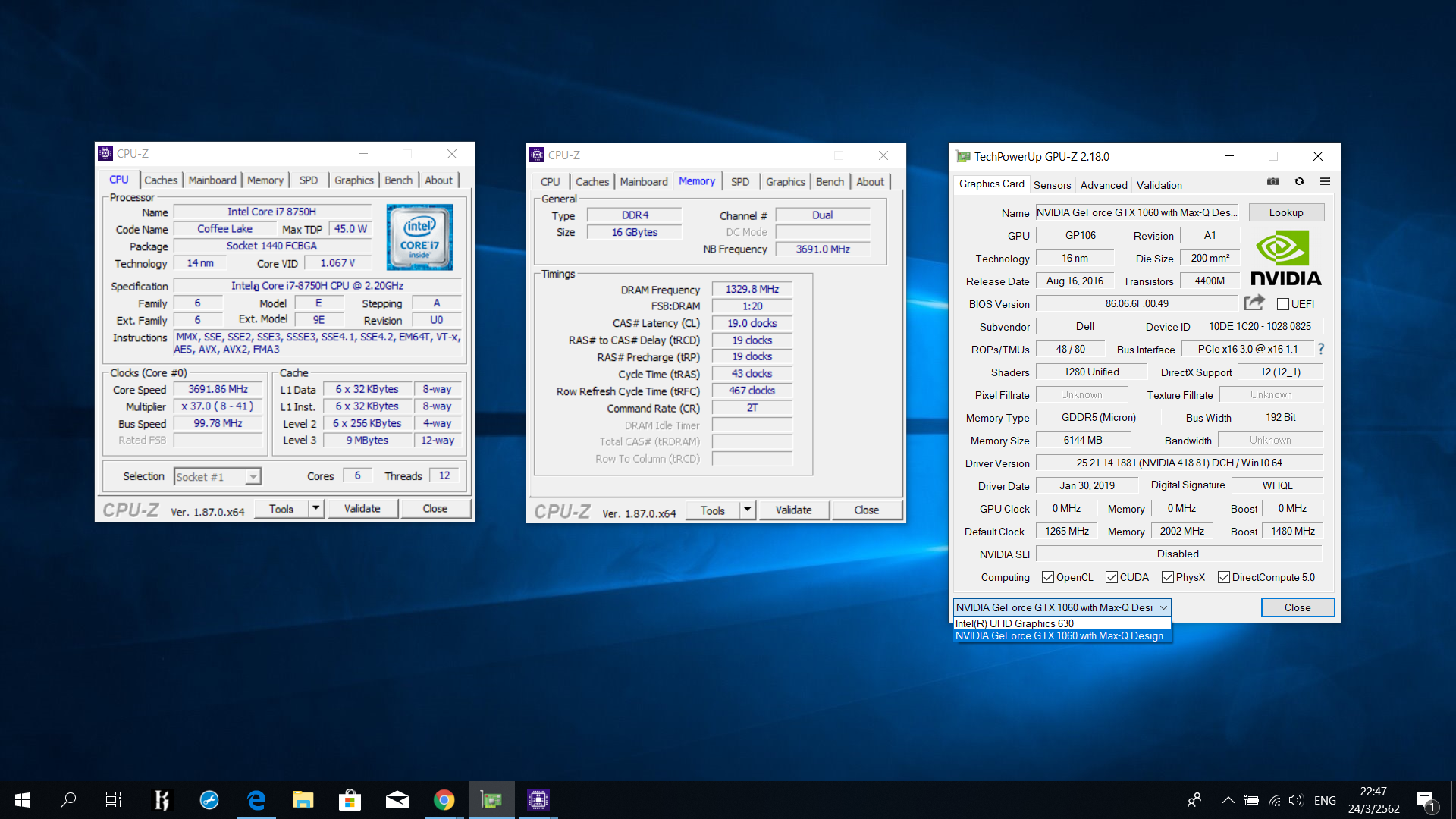Screen dimensions: 1456x819
Task: Click Tools button in left CPU-Z window
Action: tap(281, 508)
